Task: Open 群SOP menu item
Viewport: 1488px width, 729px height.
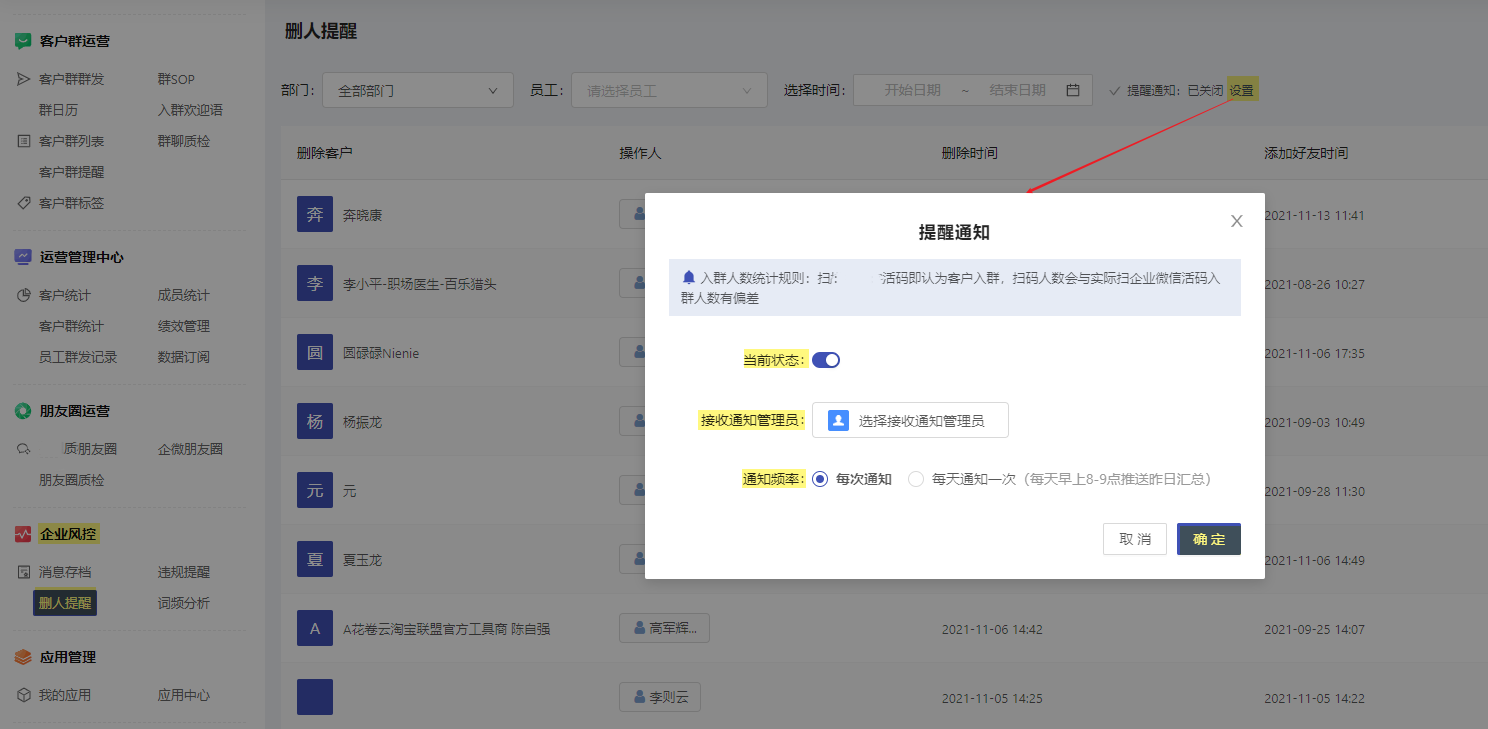Action: pyautogui.click(x=176, y=79)
